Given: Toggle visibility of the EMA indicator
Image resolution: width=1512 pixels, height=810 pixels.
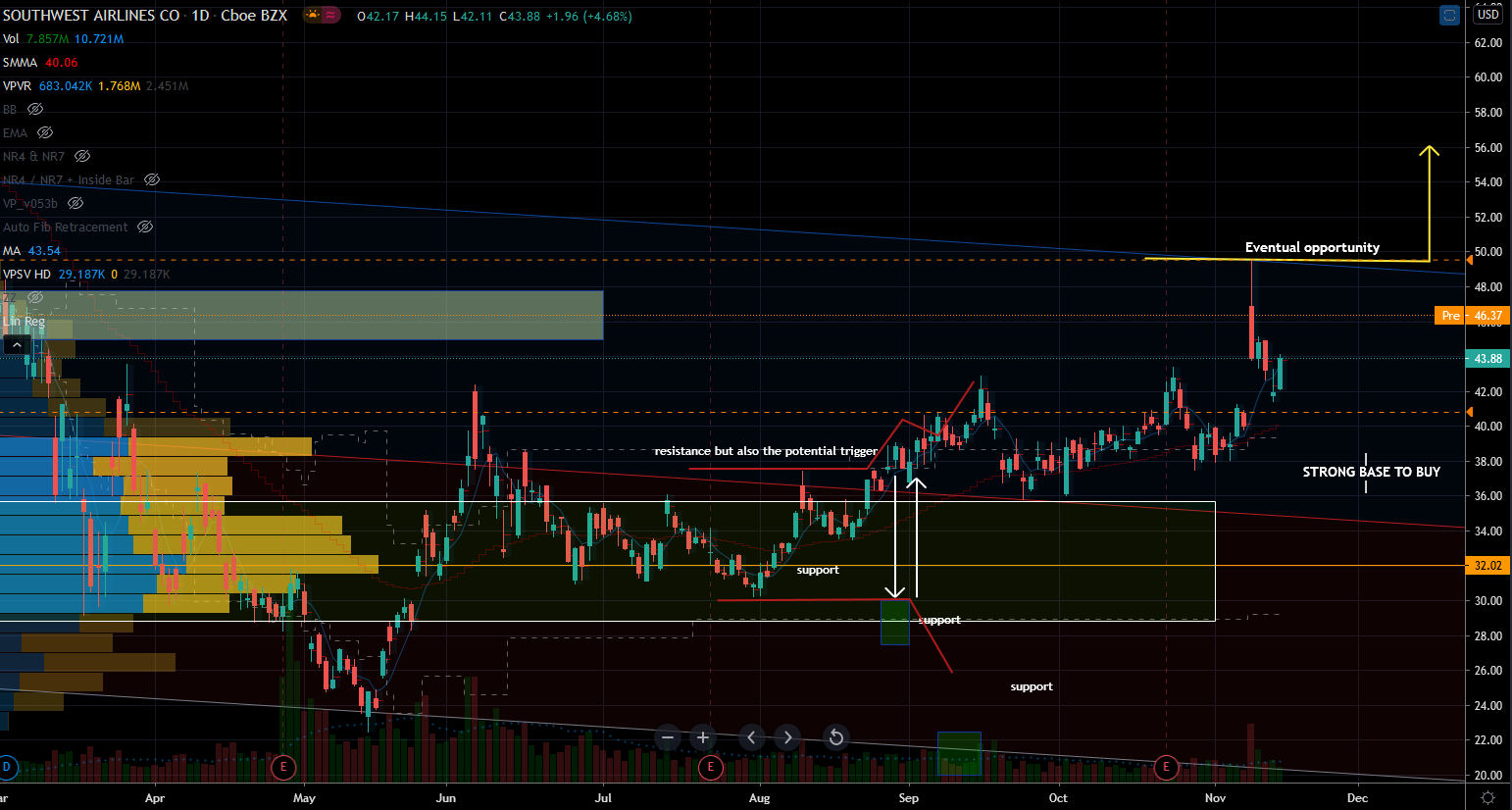Looking at the screenshot, I should (x=44, y=132).
